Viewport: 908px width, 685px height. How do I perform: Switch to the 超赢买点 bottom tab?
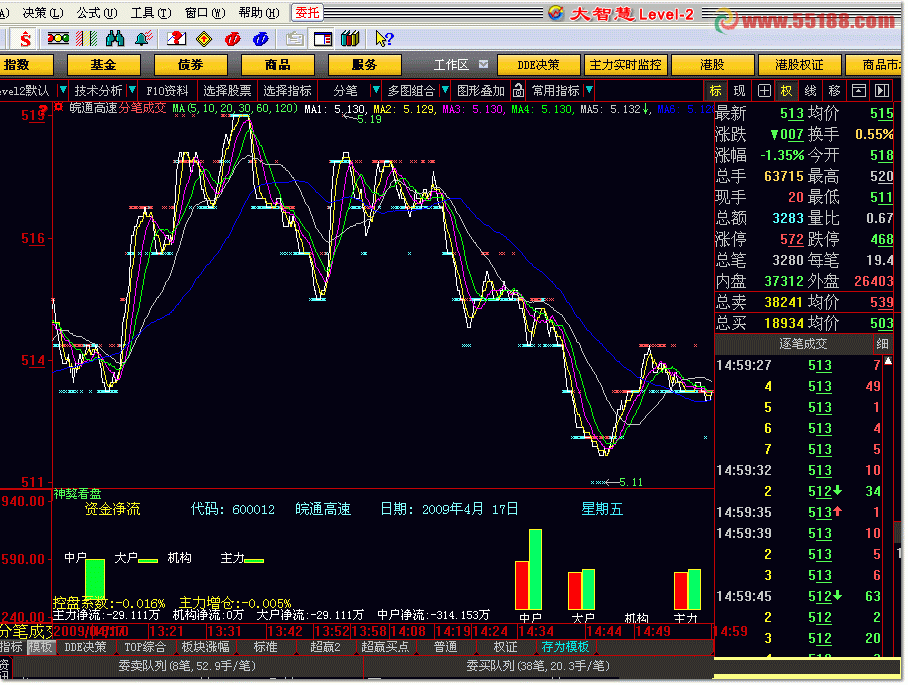(385, 647)
